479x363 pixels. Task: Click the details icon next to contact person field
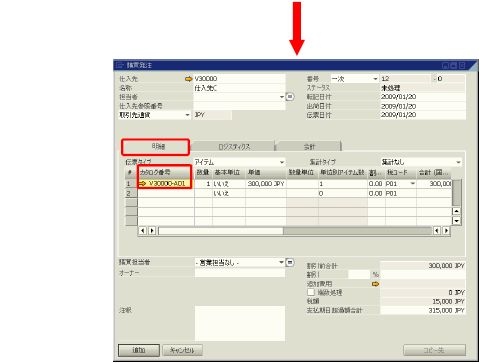pyautogui.click(x=290, y=97)
